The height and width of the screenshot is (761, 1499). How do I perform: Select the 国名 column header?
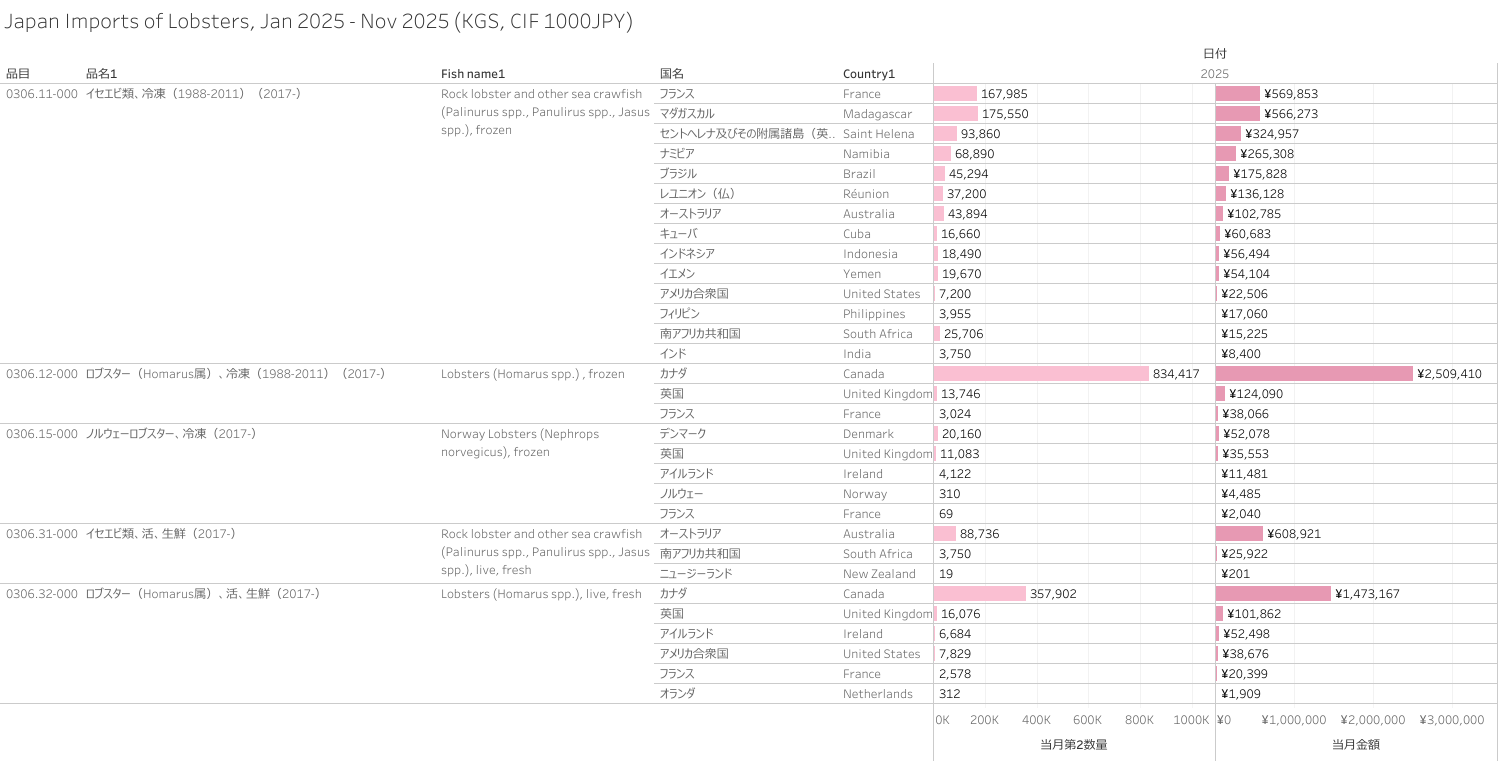click(x=671, y=73)
